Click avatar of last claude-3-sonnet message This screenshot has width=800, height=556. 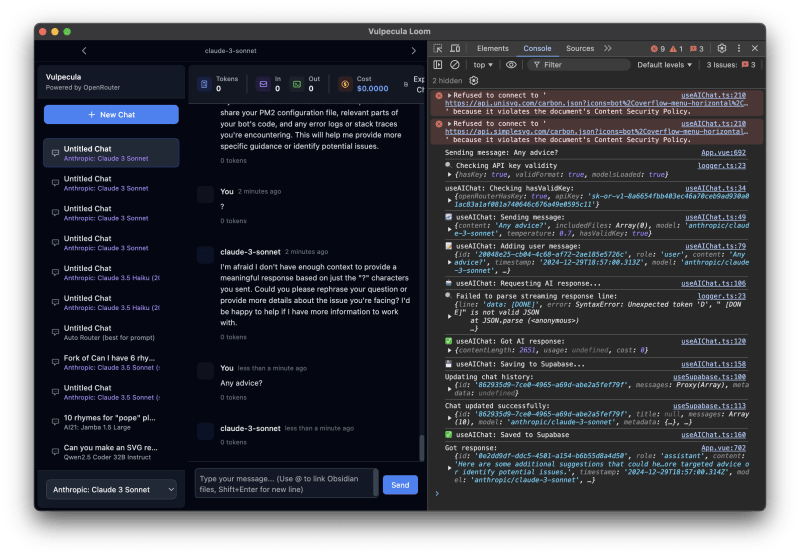point(206,431)
